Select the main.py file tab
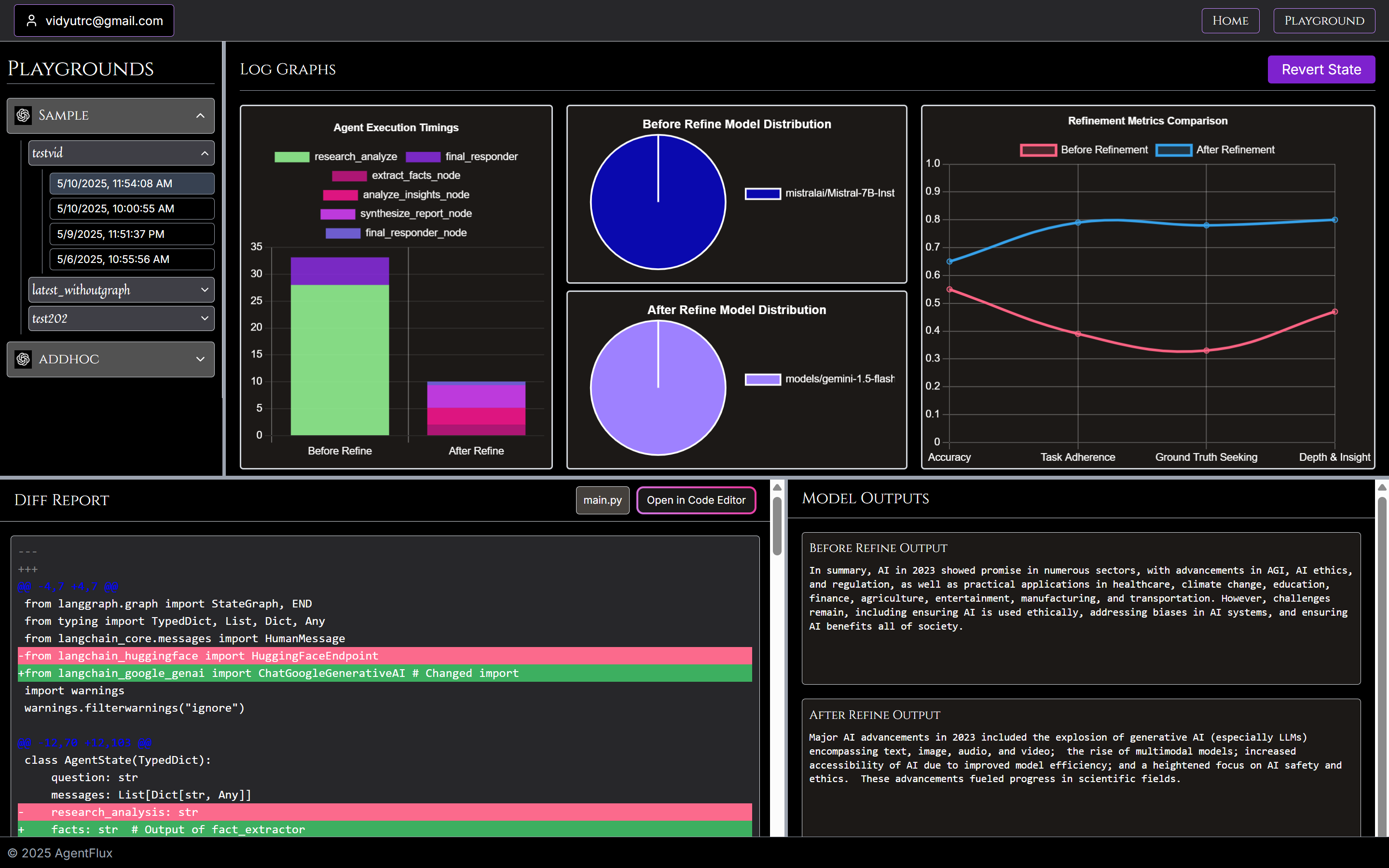Screen dimensions: 1389x868 pos(602,500)
